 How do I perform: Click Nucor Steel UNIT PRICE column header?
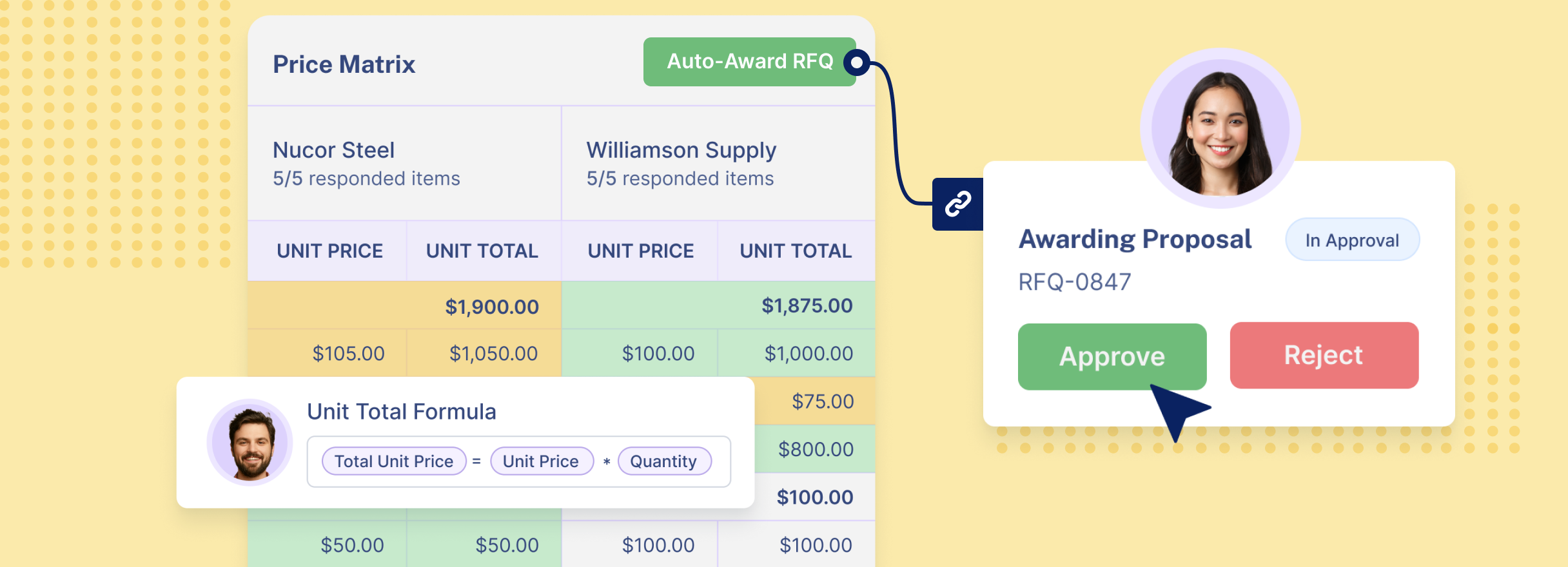(x=328, y=251)
